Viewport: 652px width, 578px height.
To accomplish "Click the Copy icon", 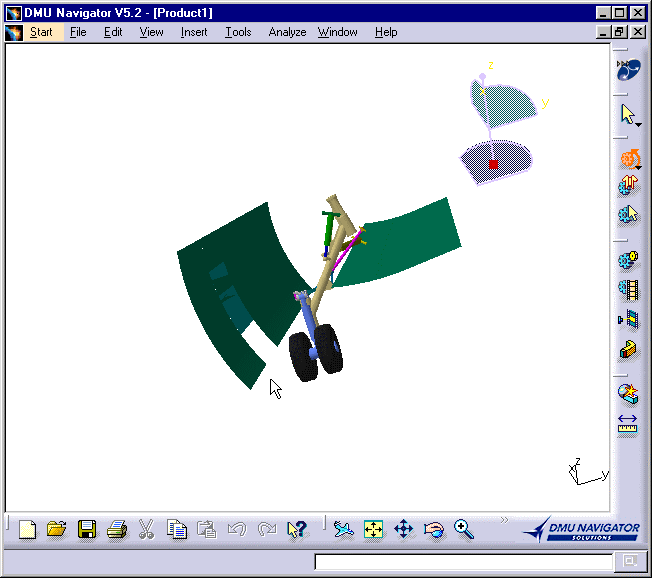I will pyautogui.click(x=177, y=529).
